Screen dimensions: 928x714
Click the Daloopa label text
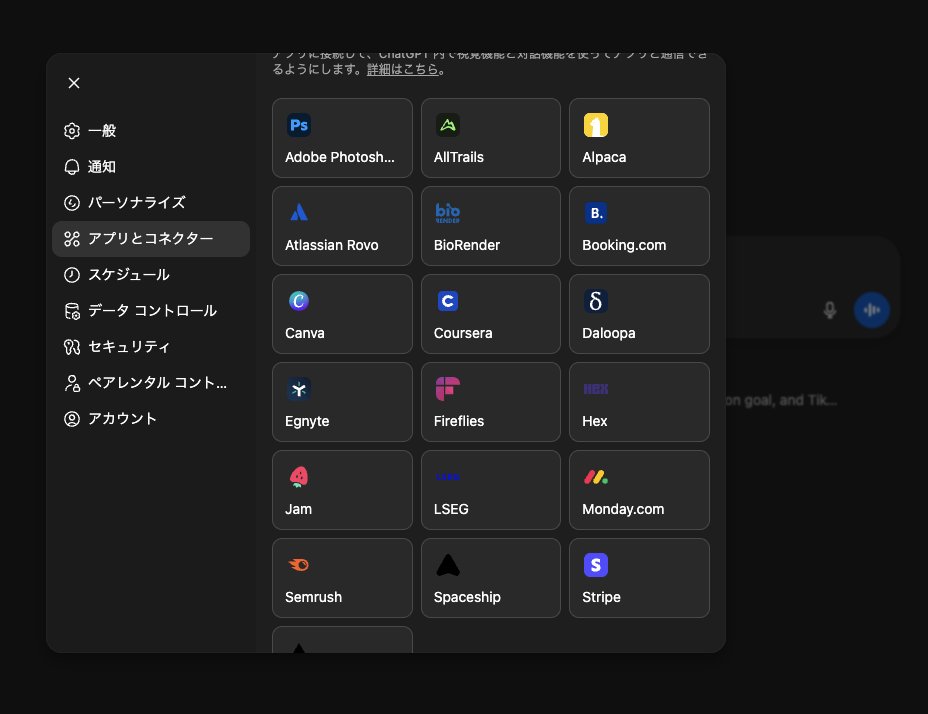(608, 333)
